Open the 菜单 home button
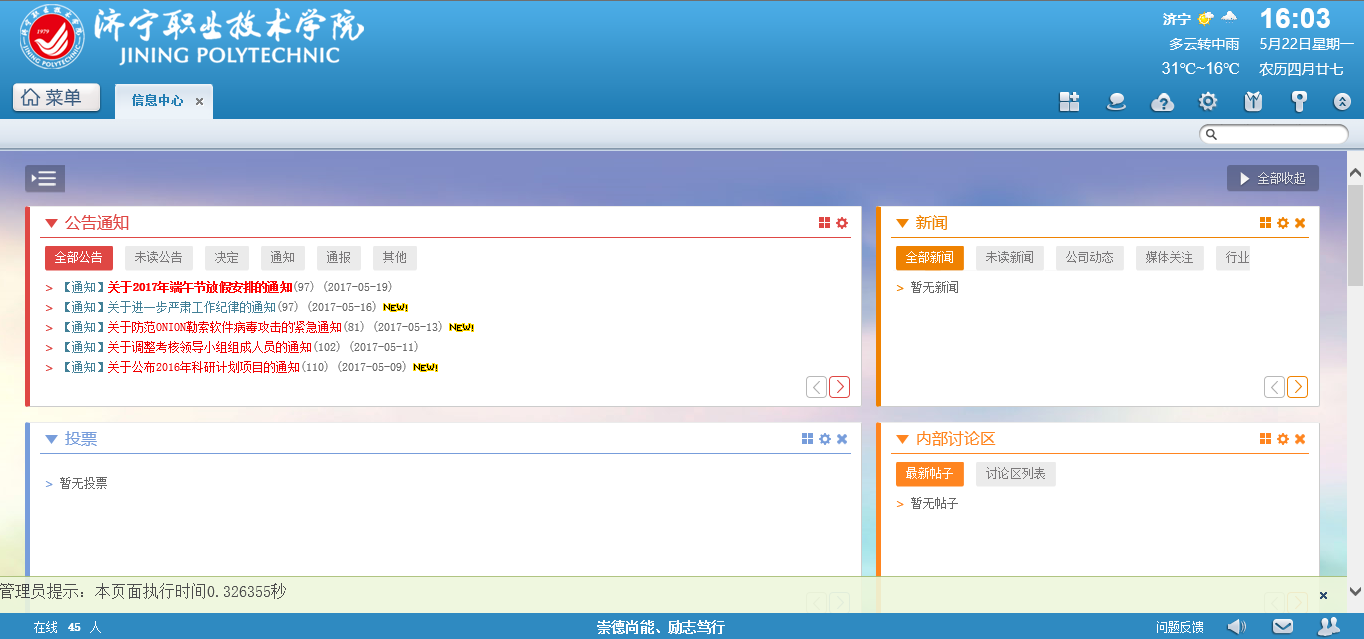1364x639 pixels. click(56, 98)
